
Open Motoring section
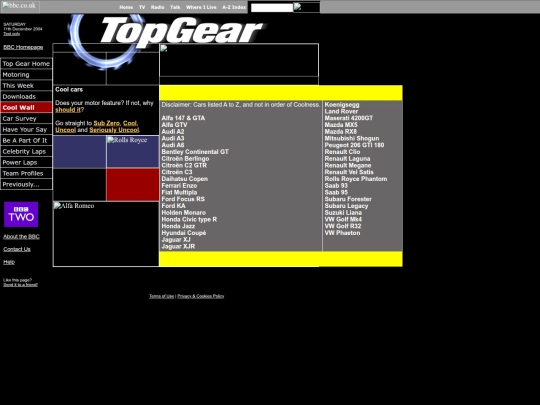[26, 75]
